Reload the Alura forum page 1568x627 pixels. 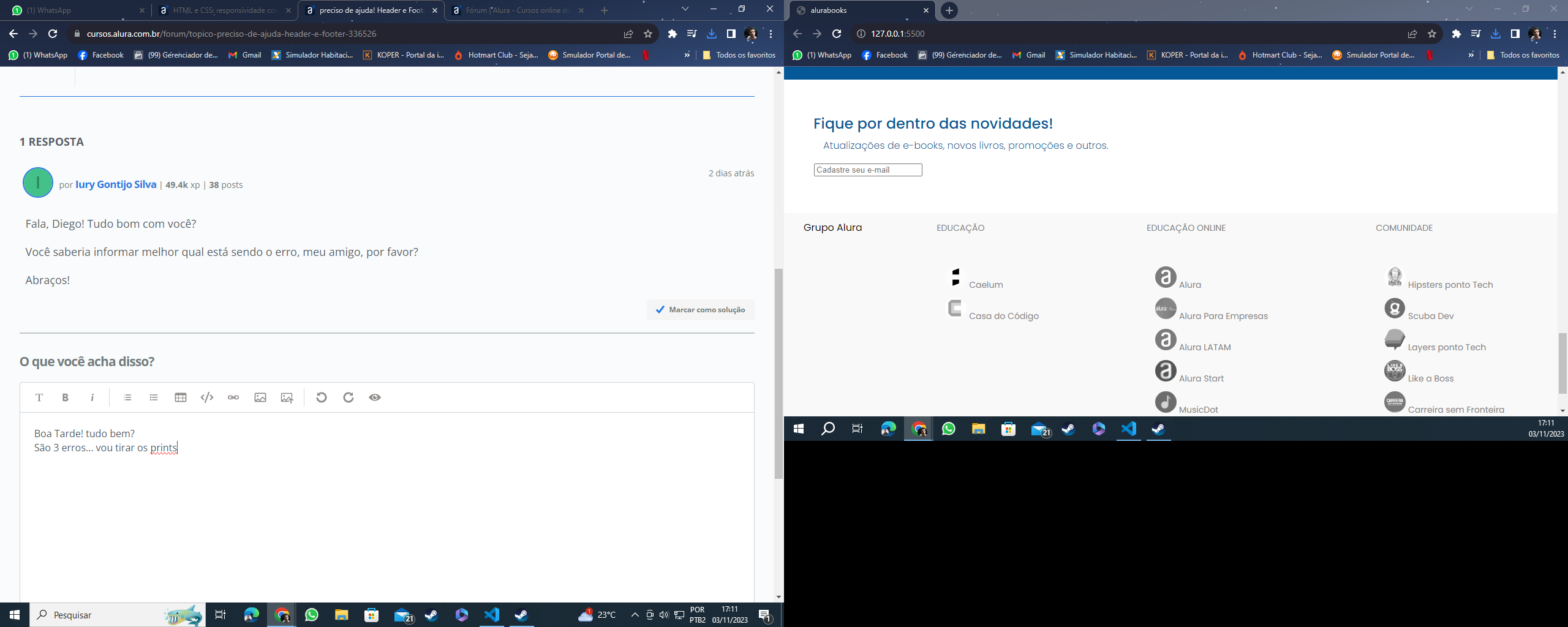tap(53, 34)
